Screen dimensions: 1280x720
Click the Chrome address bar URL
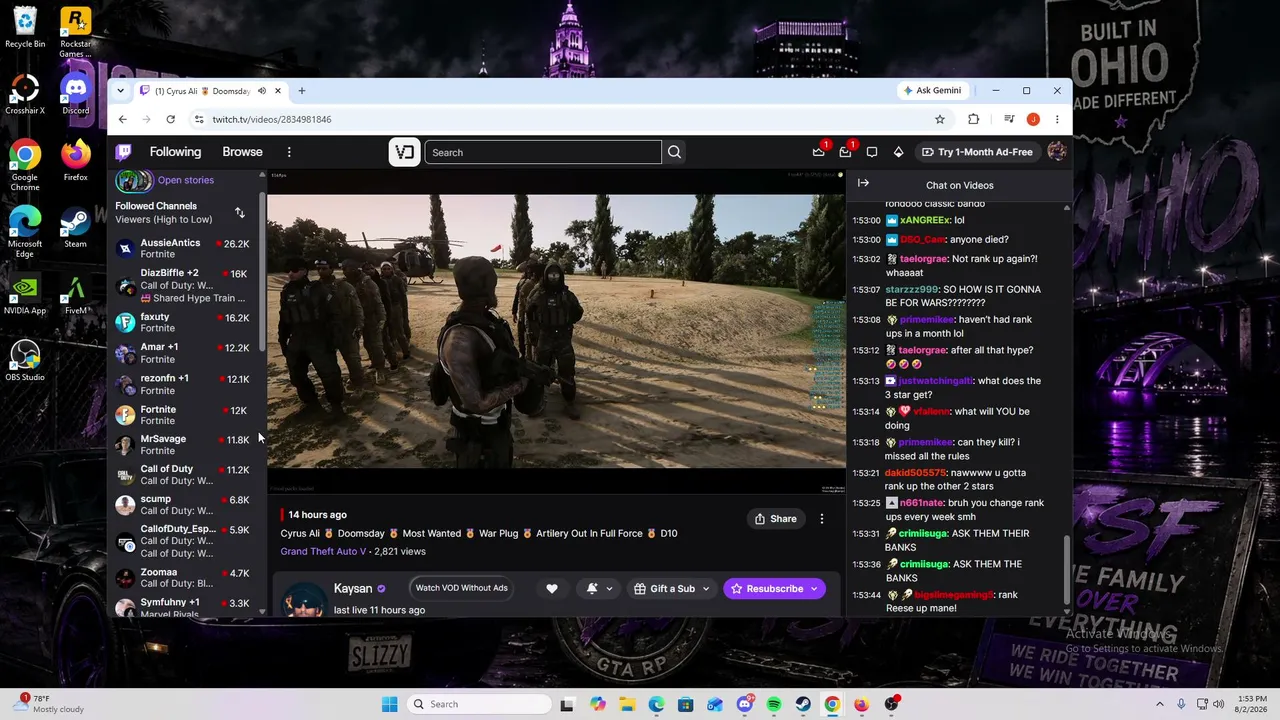tap(271, 119)
